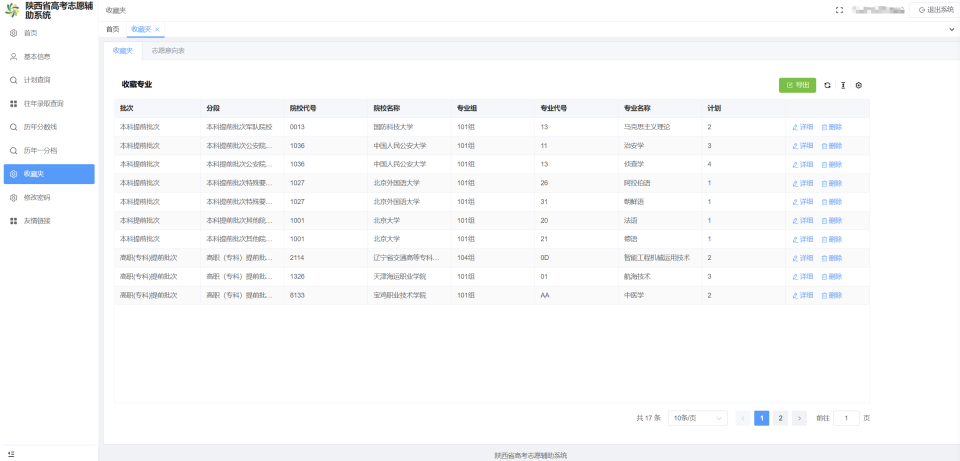The width and height of the screenshot is (960, 461).
Task: Delete the 法语 row
Action: [832, 220]
